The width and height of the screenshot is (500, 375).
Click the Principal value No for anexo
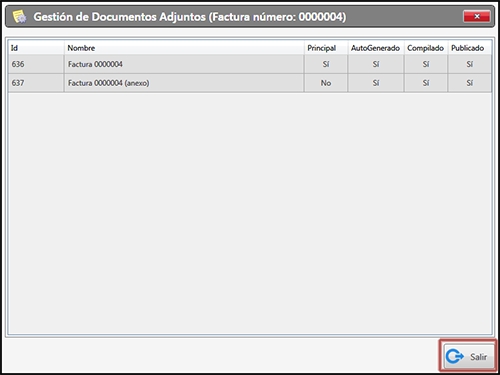click(x=326, y=83)
